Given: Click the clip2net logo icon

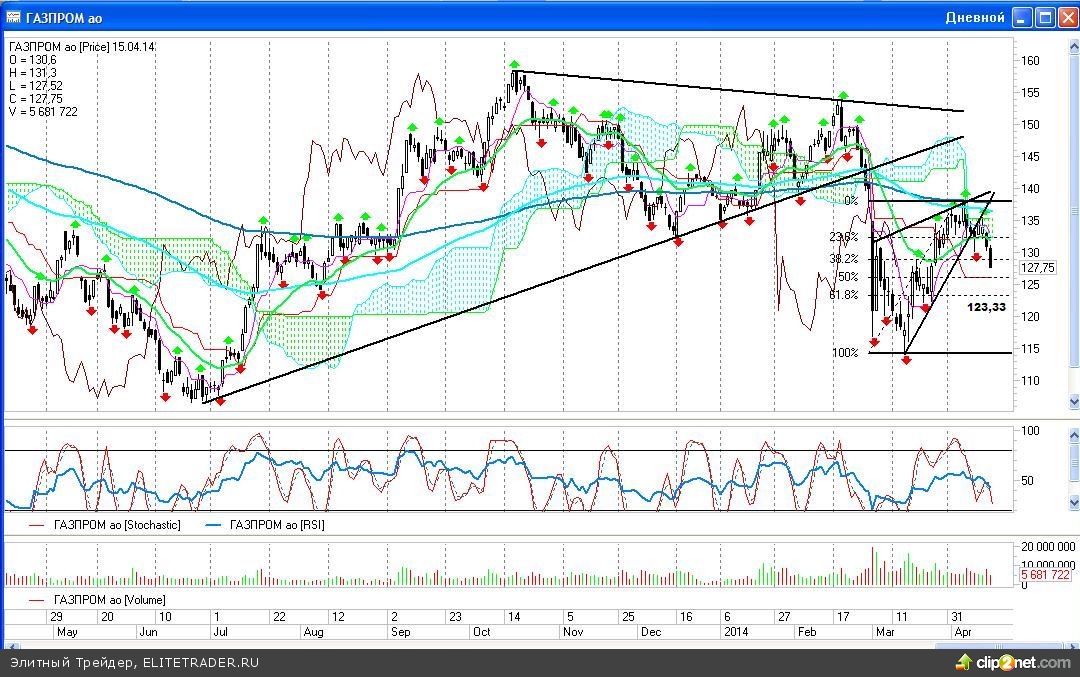Looking at the screenshot, I should tap(964, 661).
